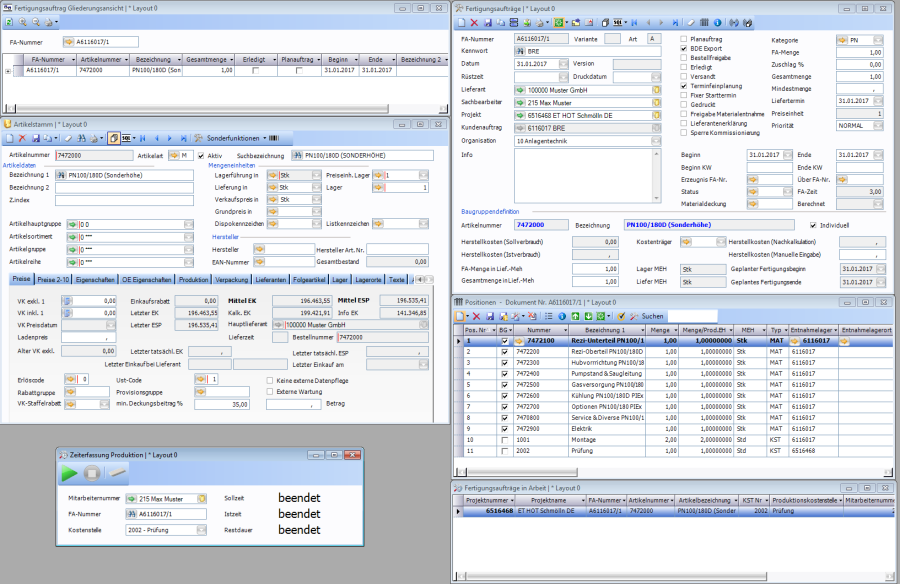The image size is (900, 584).
Task: Click red delete X in Fertigungsaufträge toolbar
Action: [474, 22]
